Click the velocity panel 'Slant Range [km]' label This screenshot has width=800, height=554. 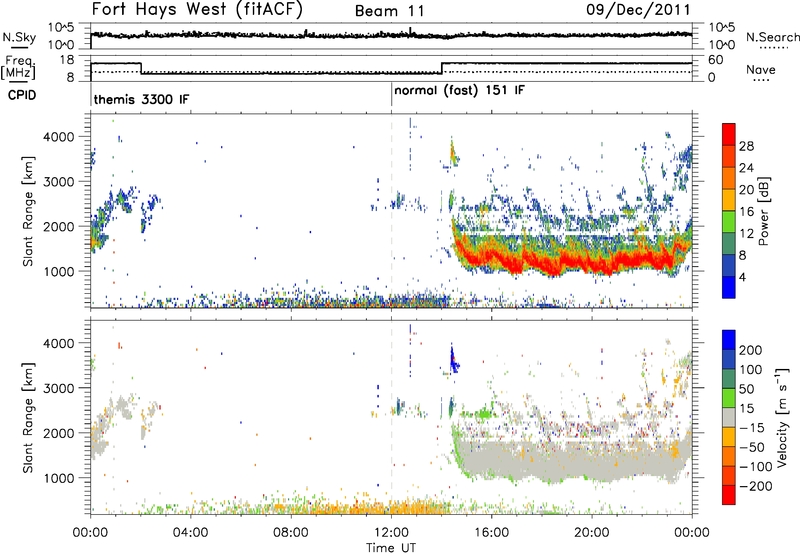tap(28, 418)
